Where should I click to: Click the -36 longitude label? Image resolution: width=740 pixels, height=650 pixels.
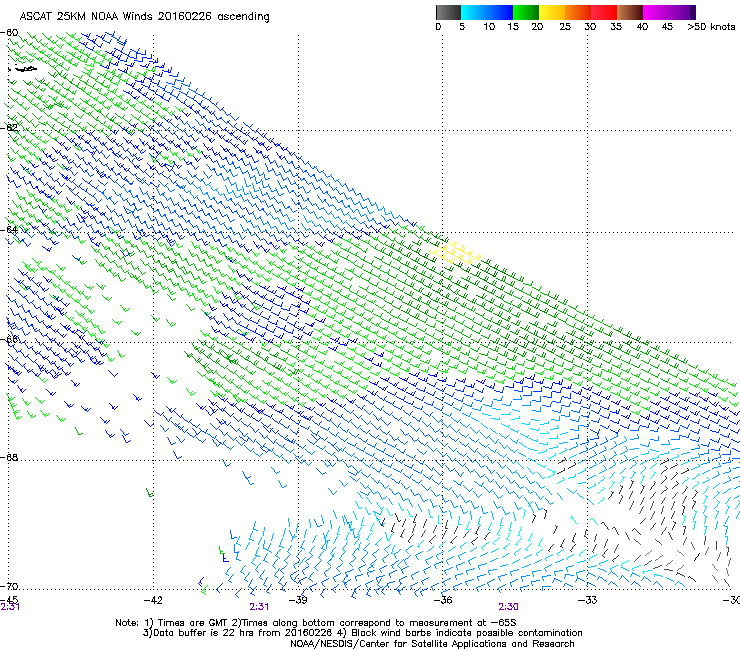tap(443, 600)
